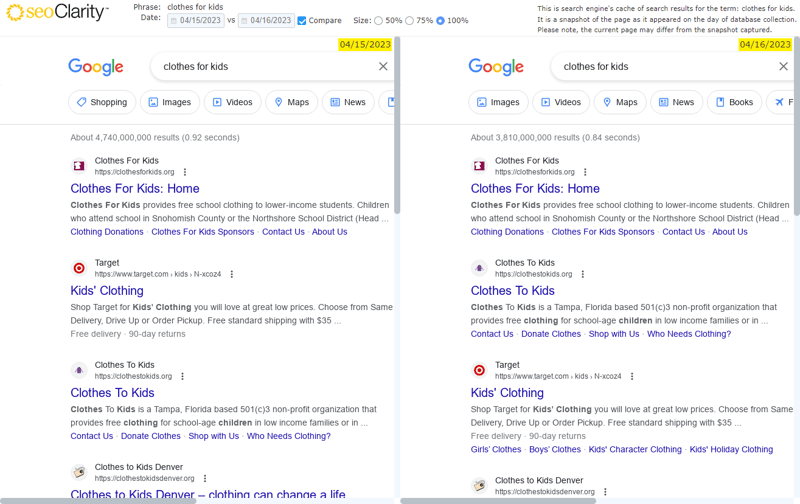Click the seoClarity logo

(57, 12)
